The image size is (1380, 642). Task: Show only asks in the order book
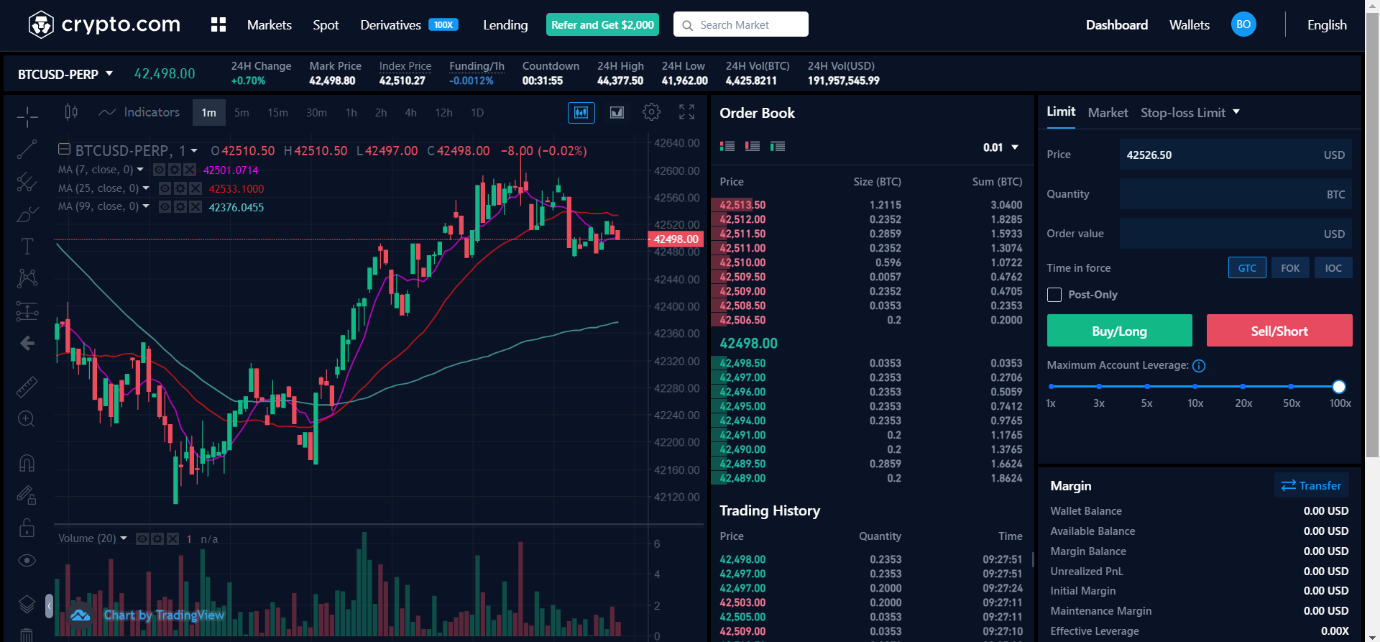(752, 146)
